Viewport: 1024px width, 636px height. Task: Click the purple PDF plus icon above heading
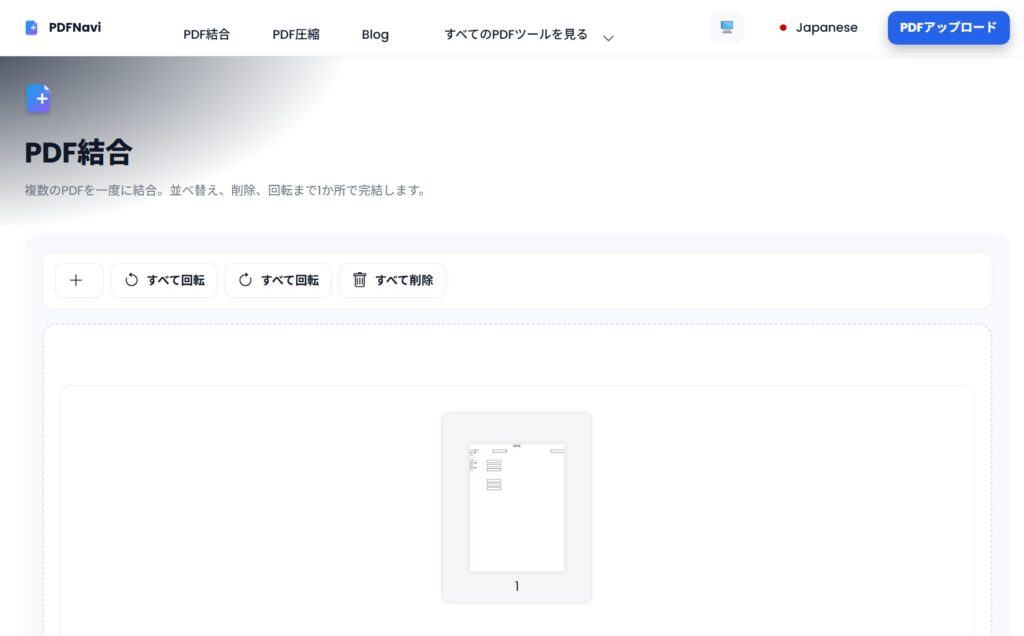tap(39, 99)
